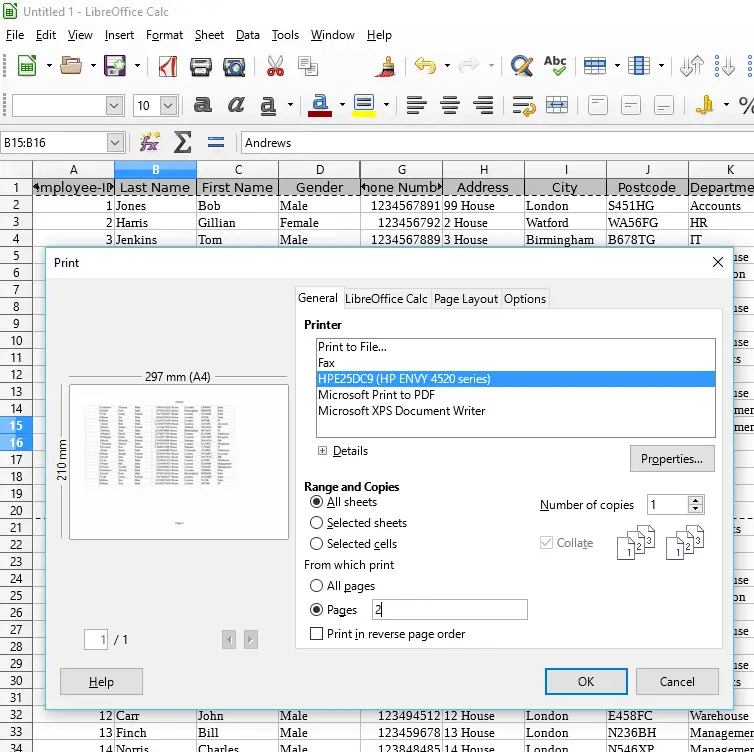Click the Insert Columns icon

click(639, 66)
